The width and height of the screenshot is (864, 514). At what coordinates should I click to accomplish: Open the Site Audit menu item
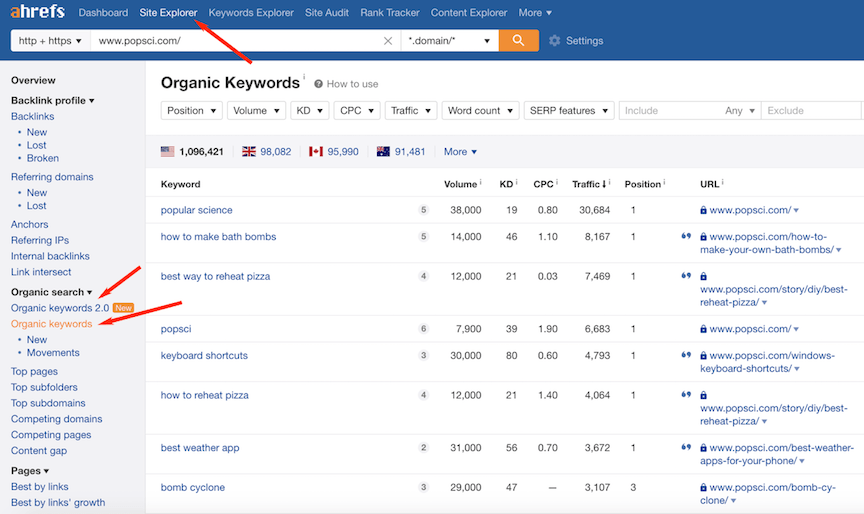328,13
